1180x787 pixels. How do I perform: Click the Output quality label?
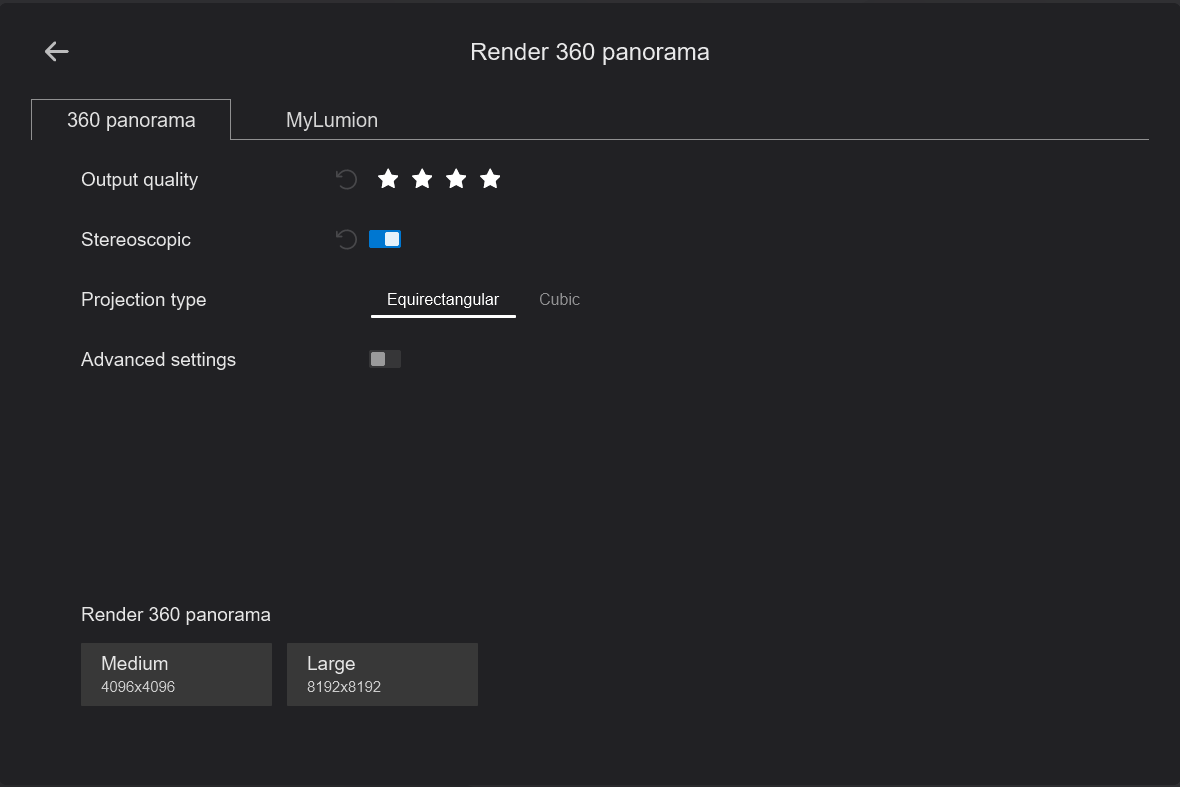pos(139,180)
